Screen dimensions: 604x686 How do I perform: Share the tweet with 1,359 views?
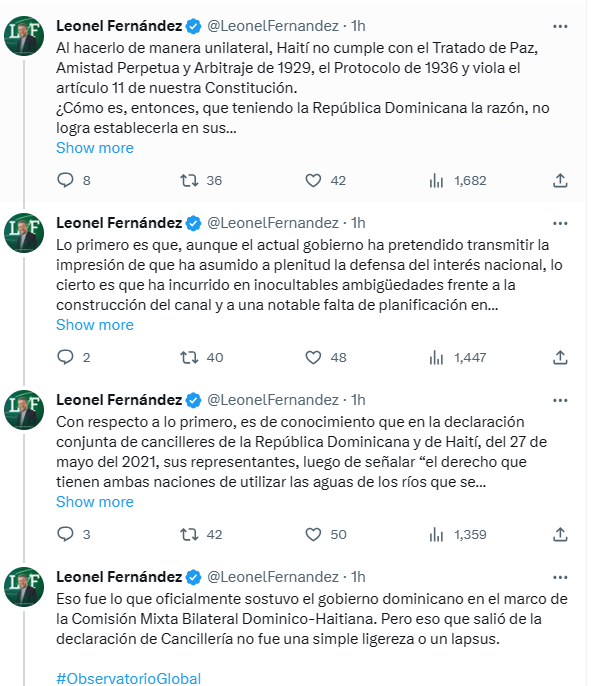click(560, 534)
